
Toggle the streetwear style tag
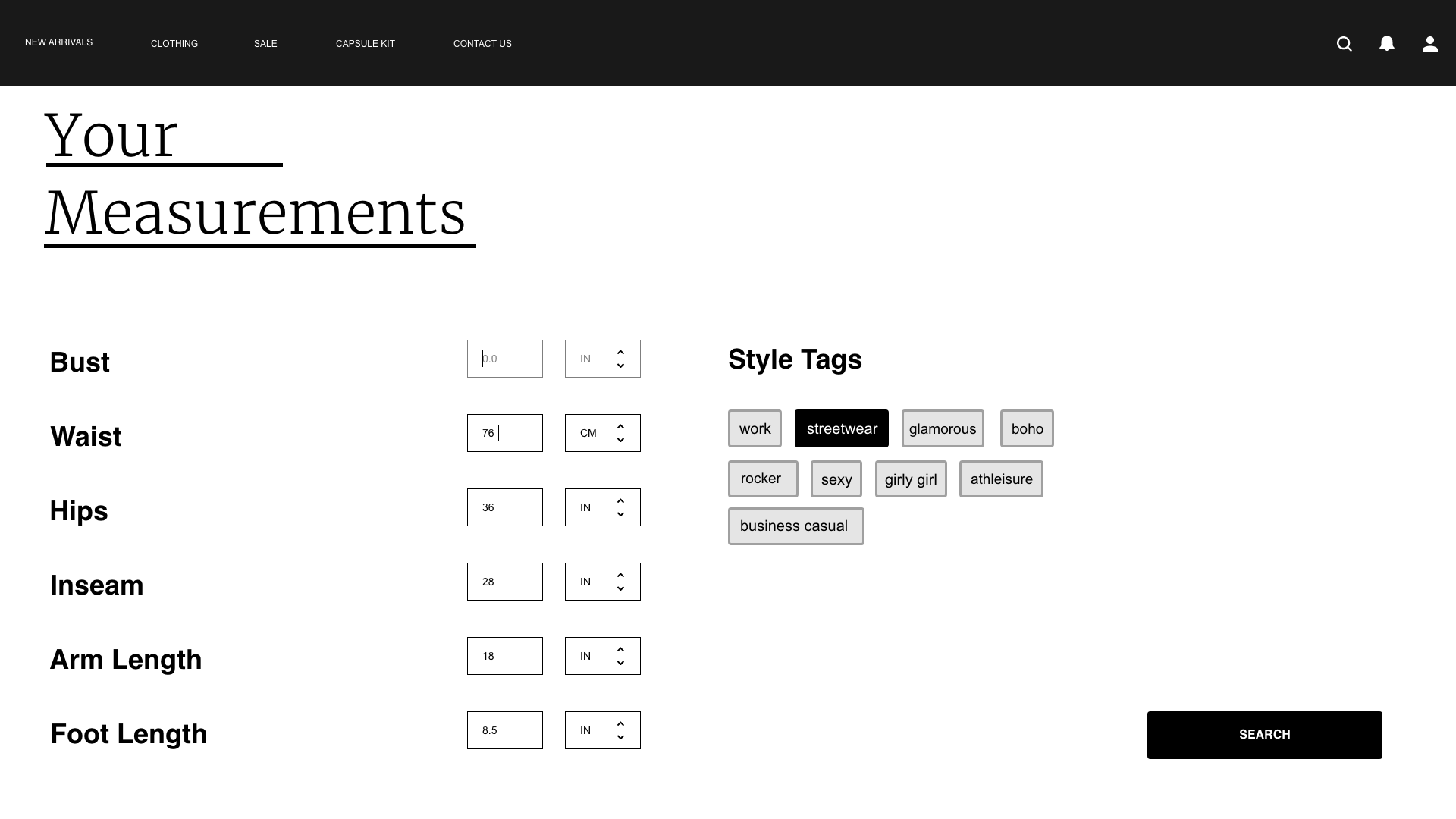tap(841, 428)
